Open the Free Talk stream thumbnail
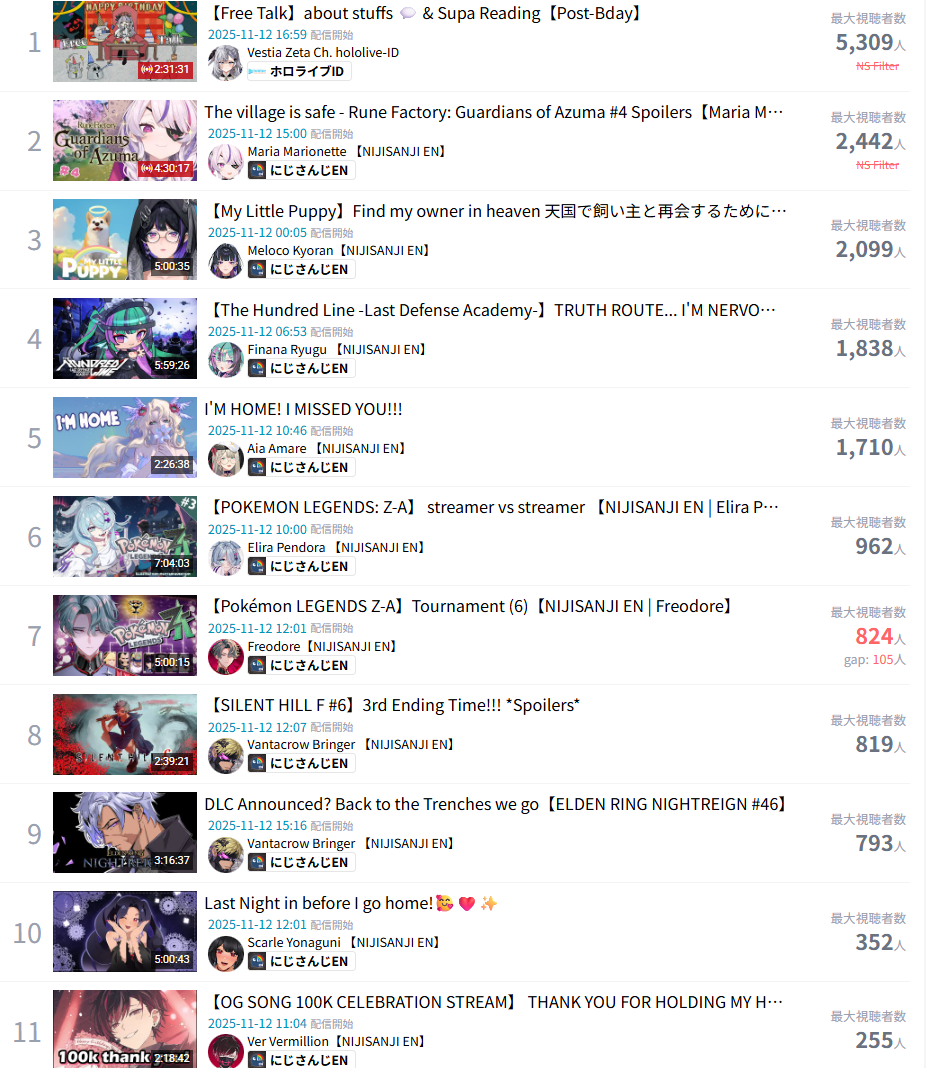Image resolution: width=926 pixels, height=1068 pixels. (125, 42)
